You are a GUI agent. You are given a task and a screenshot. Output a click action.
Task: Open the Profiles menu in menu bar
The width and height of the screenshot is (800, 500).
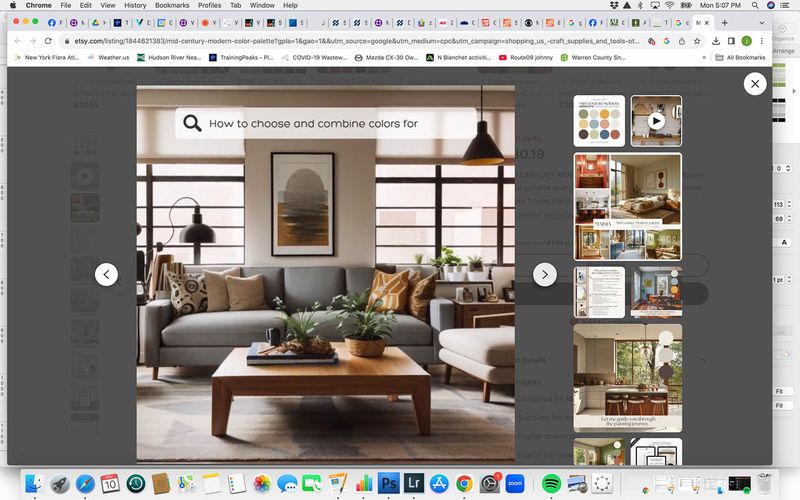coord(209,5)
